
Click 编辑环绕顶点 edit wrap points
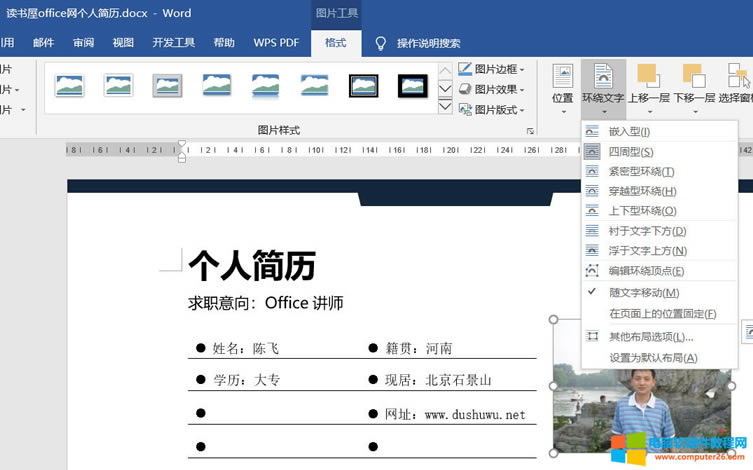[646, 271]
